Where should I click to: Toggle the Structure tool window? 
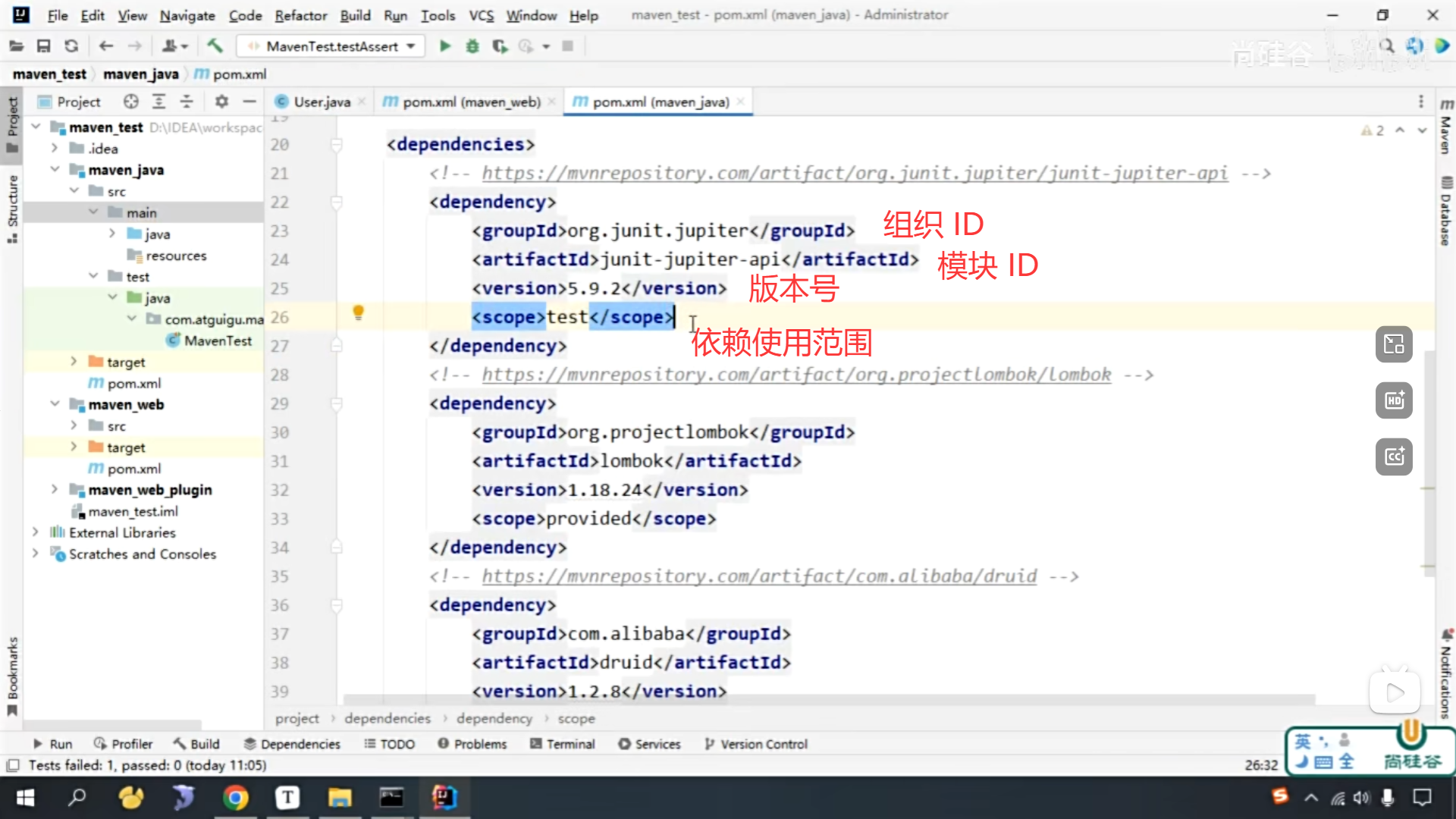(12, 208)
